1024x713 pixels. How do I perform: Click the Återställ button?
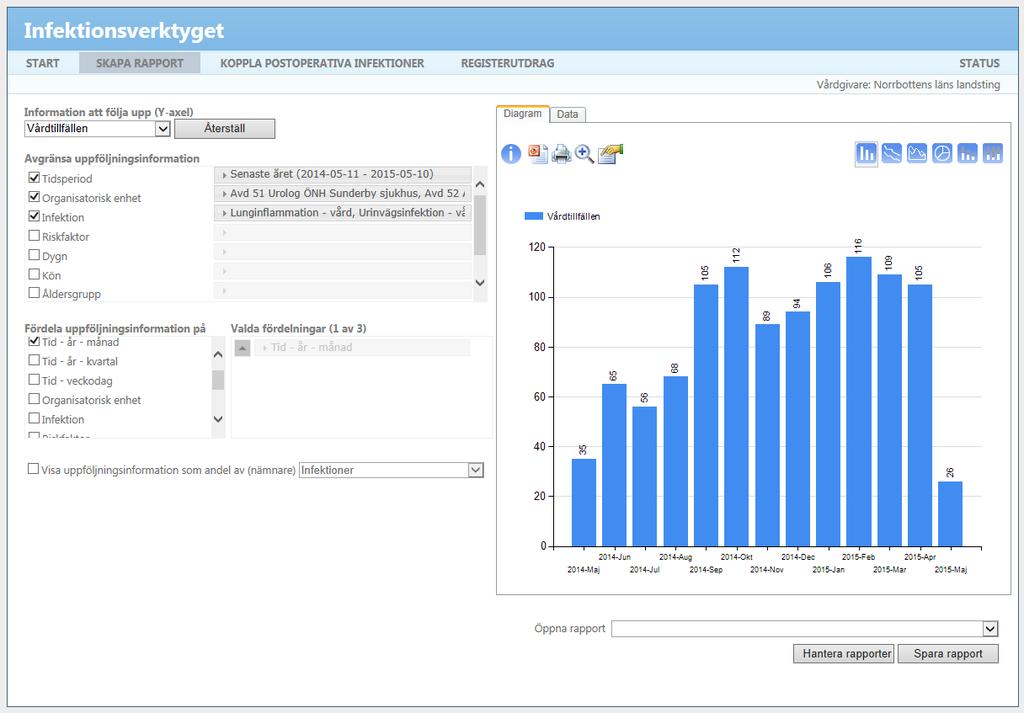coord(225,129)
